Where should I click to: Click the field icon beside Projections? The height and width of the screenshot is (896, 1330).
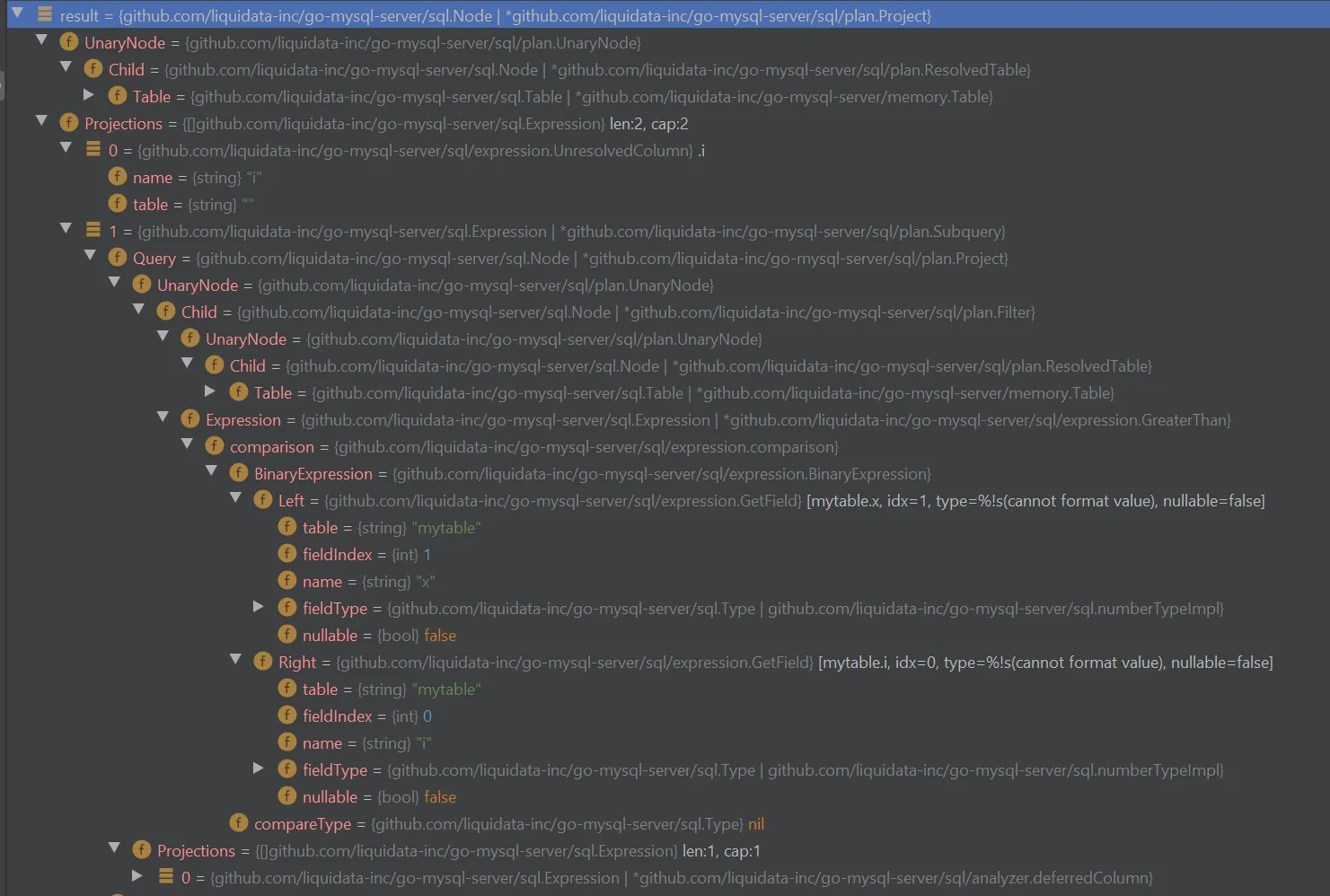coord(69,123)
